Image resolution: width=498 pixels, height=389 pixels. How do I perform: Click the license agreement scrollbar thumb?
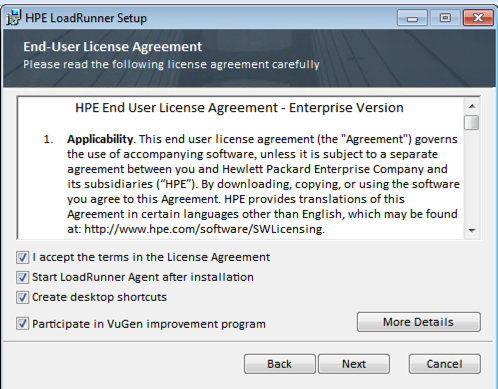click(472, 122)
